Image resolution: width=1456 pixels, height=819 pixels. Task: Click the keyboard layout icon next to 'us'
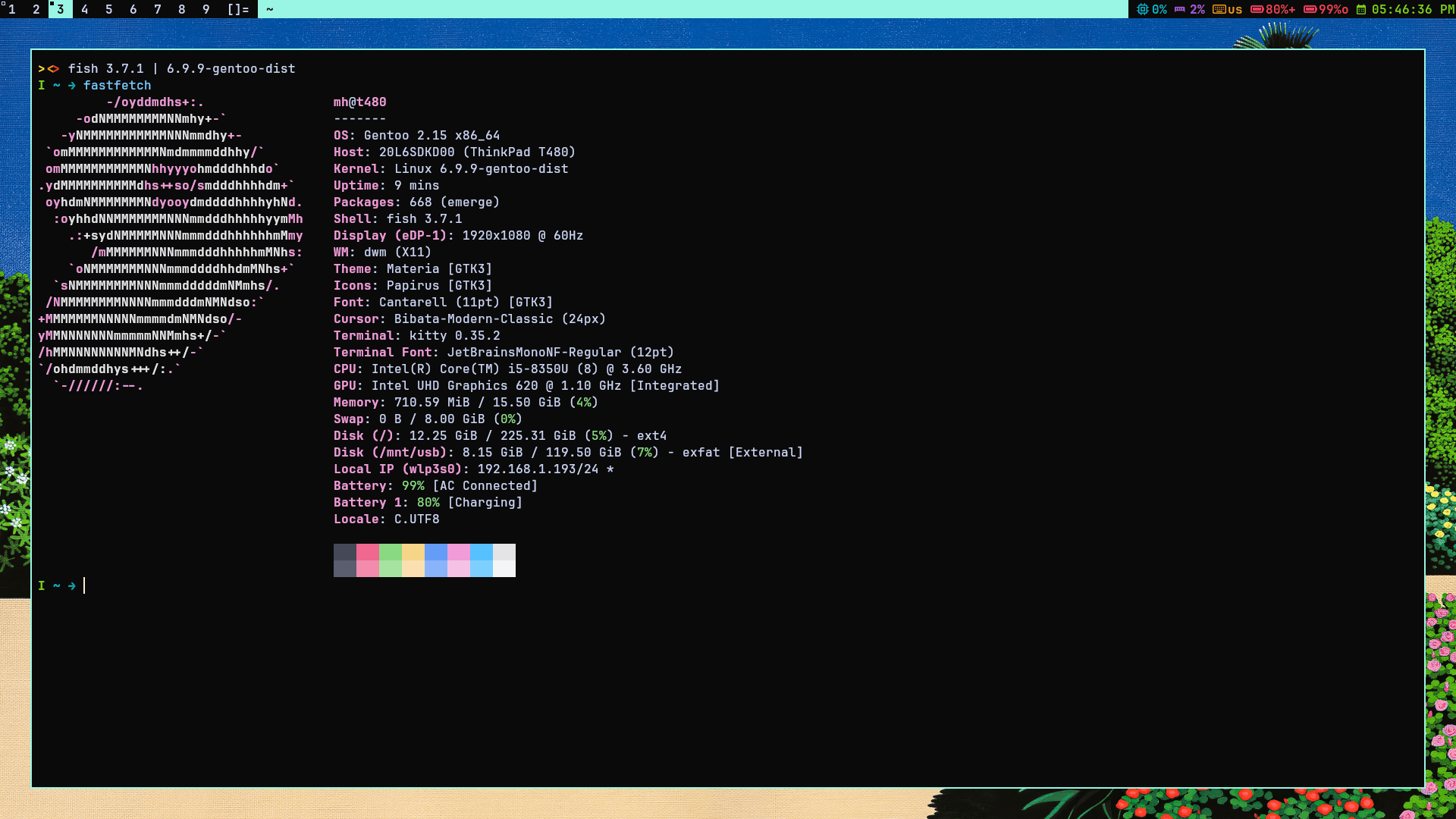coord(1219,9)
